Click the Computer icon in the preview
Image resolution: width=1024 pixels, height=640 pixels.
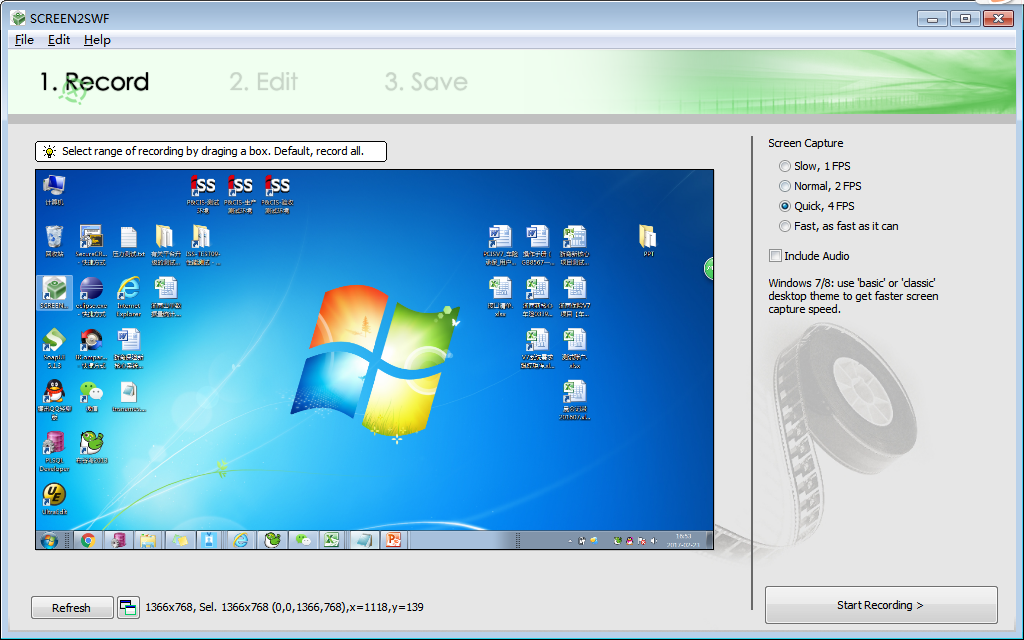[x=54, y=190]
